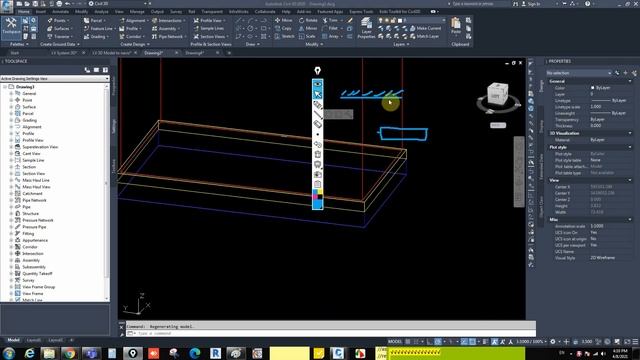640x360 pixels.
Task: Click the Parcel tool in Create Design
Action: pyautogui.click(x=95, y=20)
